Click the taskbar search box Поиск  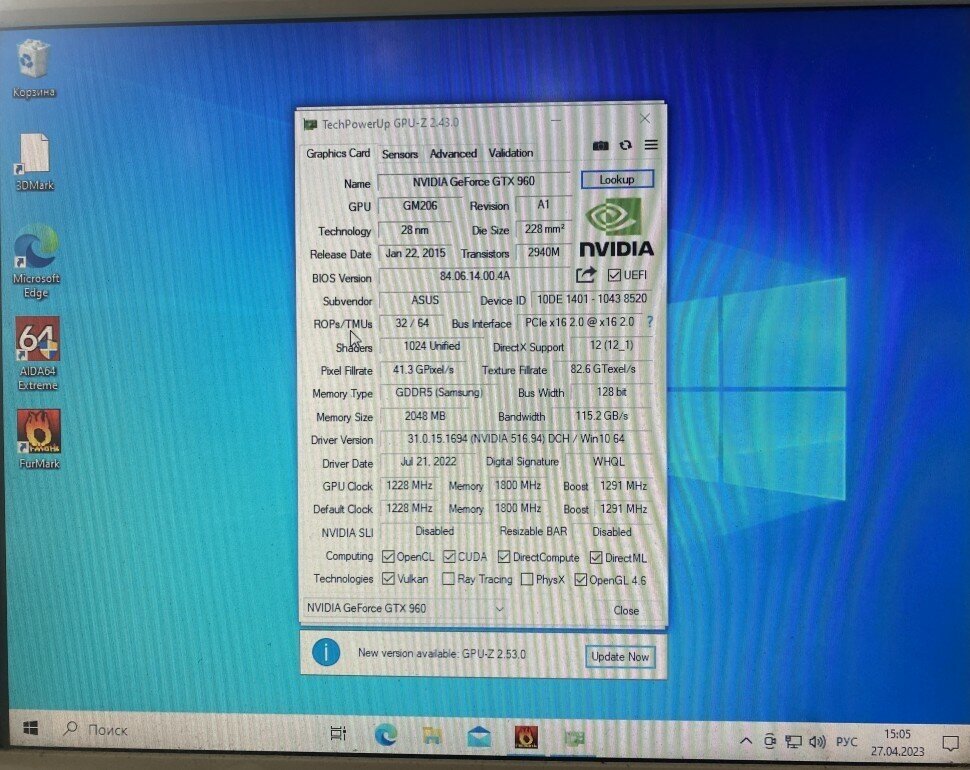(x=108, y=730)
